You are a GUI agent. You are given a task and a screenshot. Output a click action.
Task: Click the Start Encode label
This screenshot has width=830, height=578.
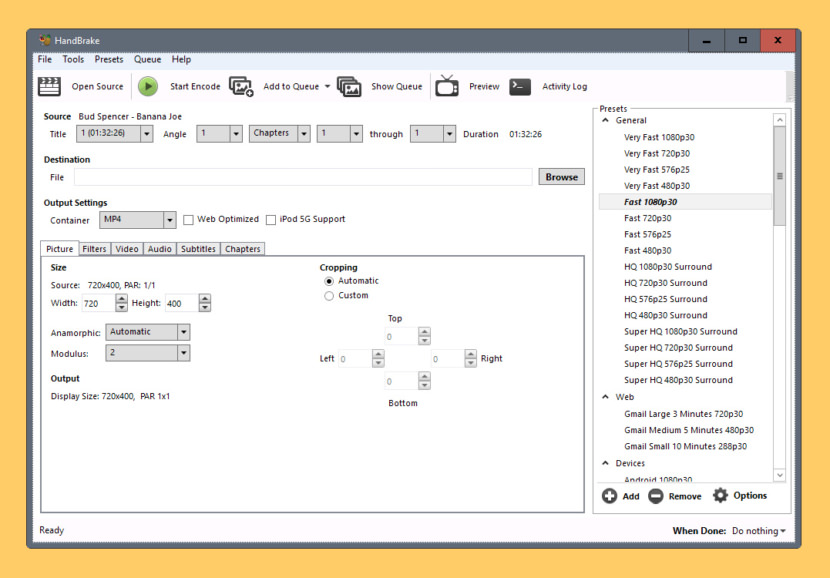(x=195, y=86)
